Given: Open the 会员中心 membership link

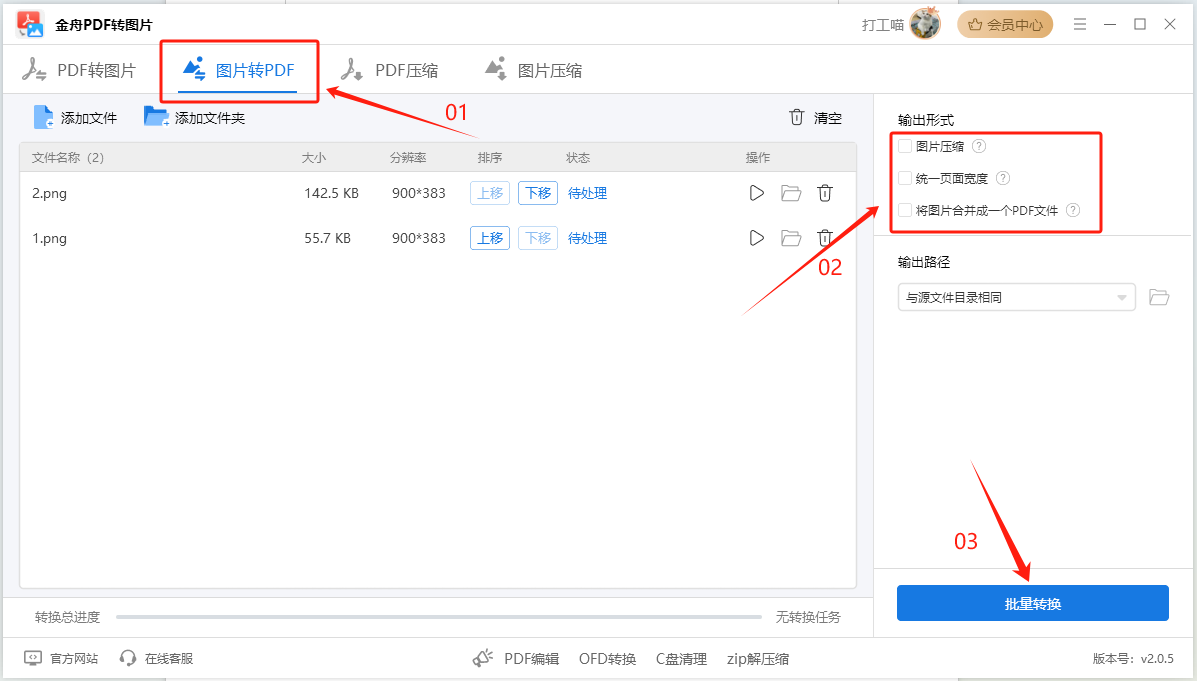Looking at the screenshot, I should pyautogui.click(x=1004, y=23).
